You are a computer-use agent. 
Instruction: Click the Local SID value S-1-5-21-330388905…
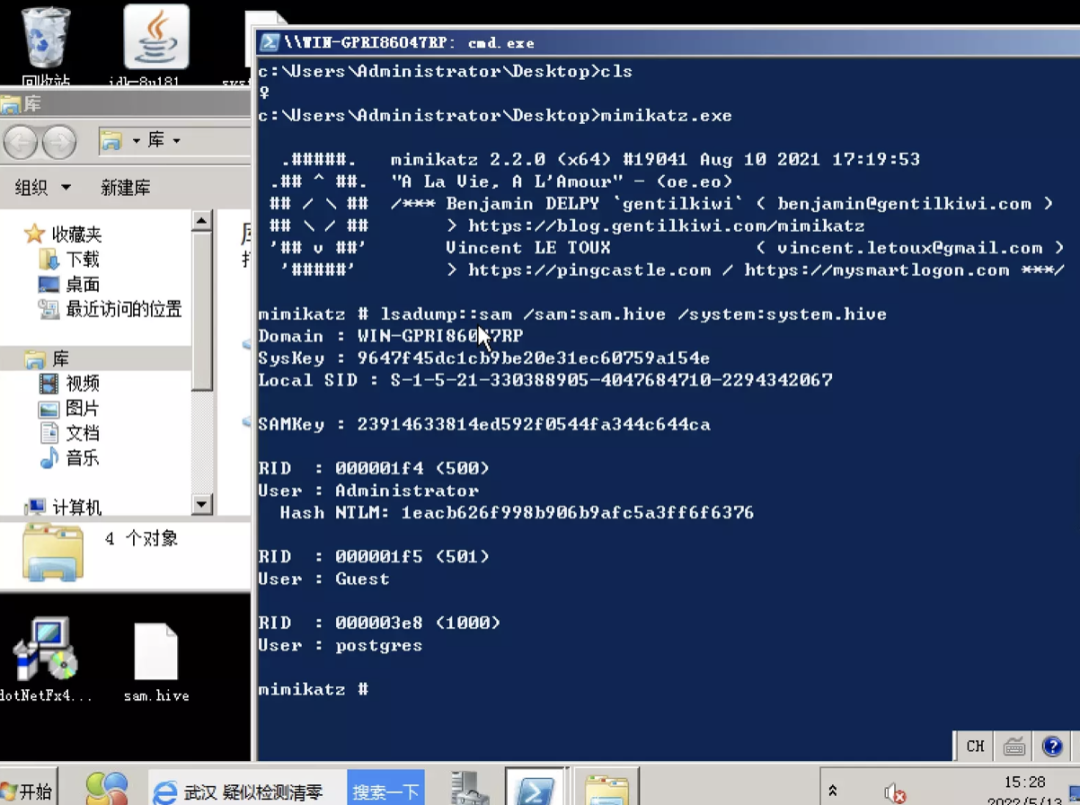click(x=612, y=380)
